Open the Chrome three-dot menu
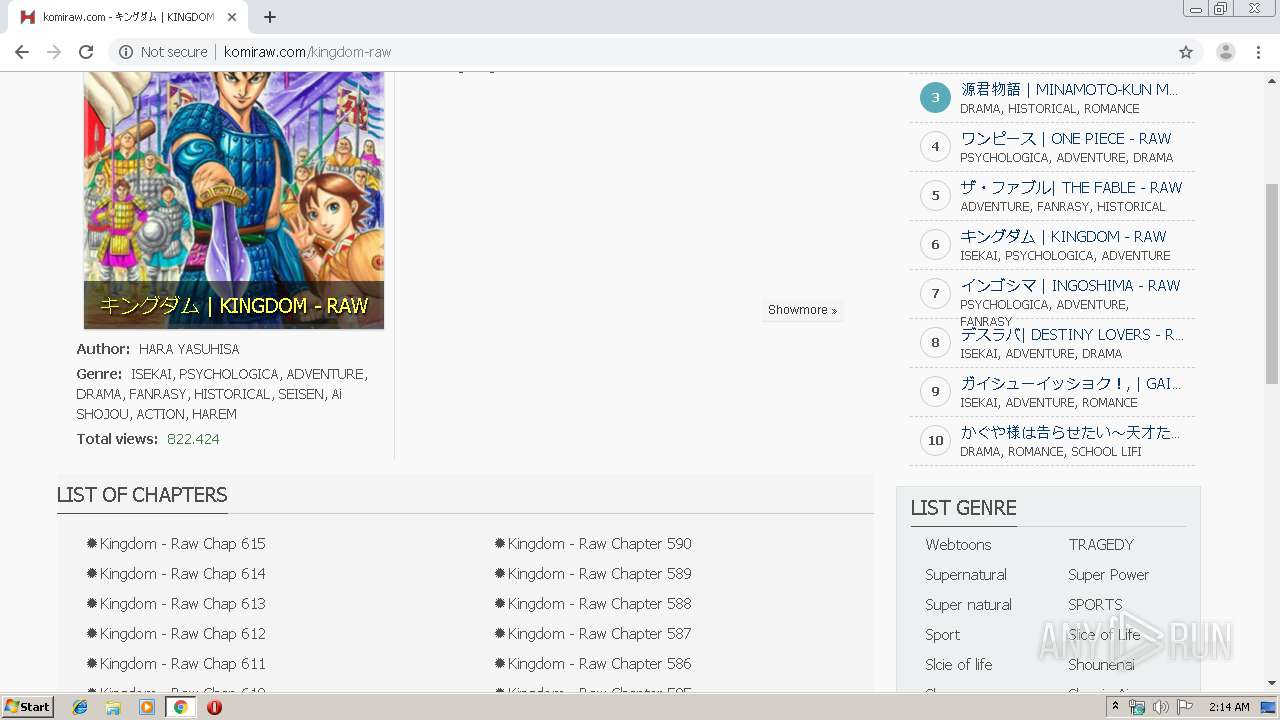Screen dimensions: 1280x720 (x=1259, y=52)
